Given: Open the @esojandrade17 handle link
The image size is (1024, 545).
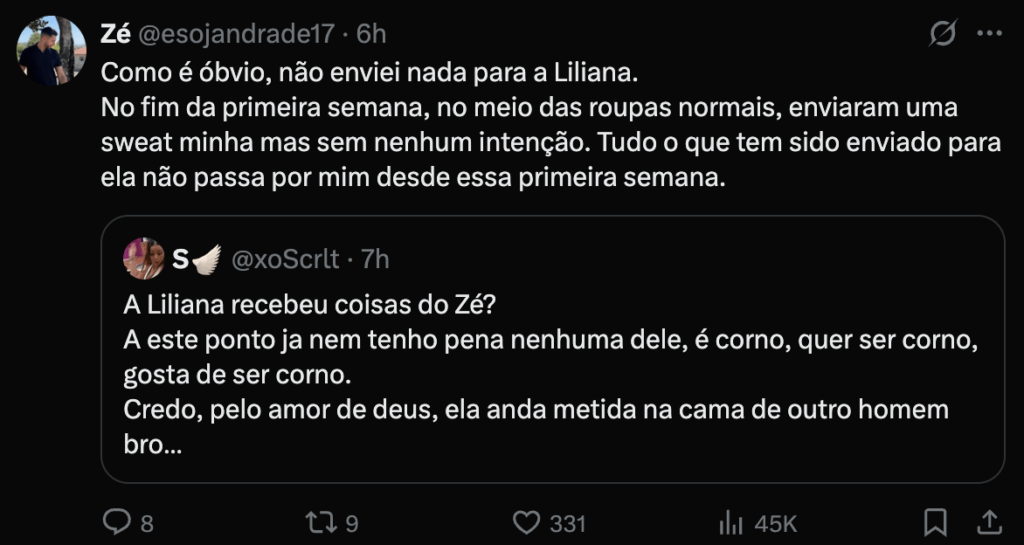Looking at the screenshot, I should [x=235, y=34].
